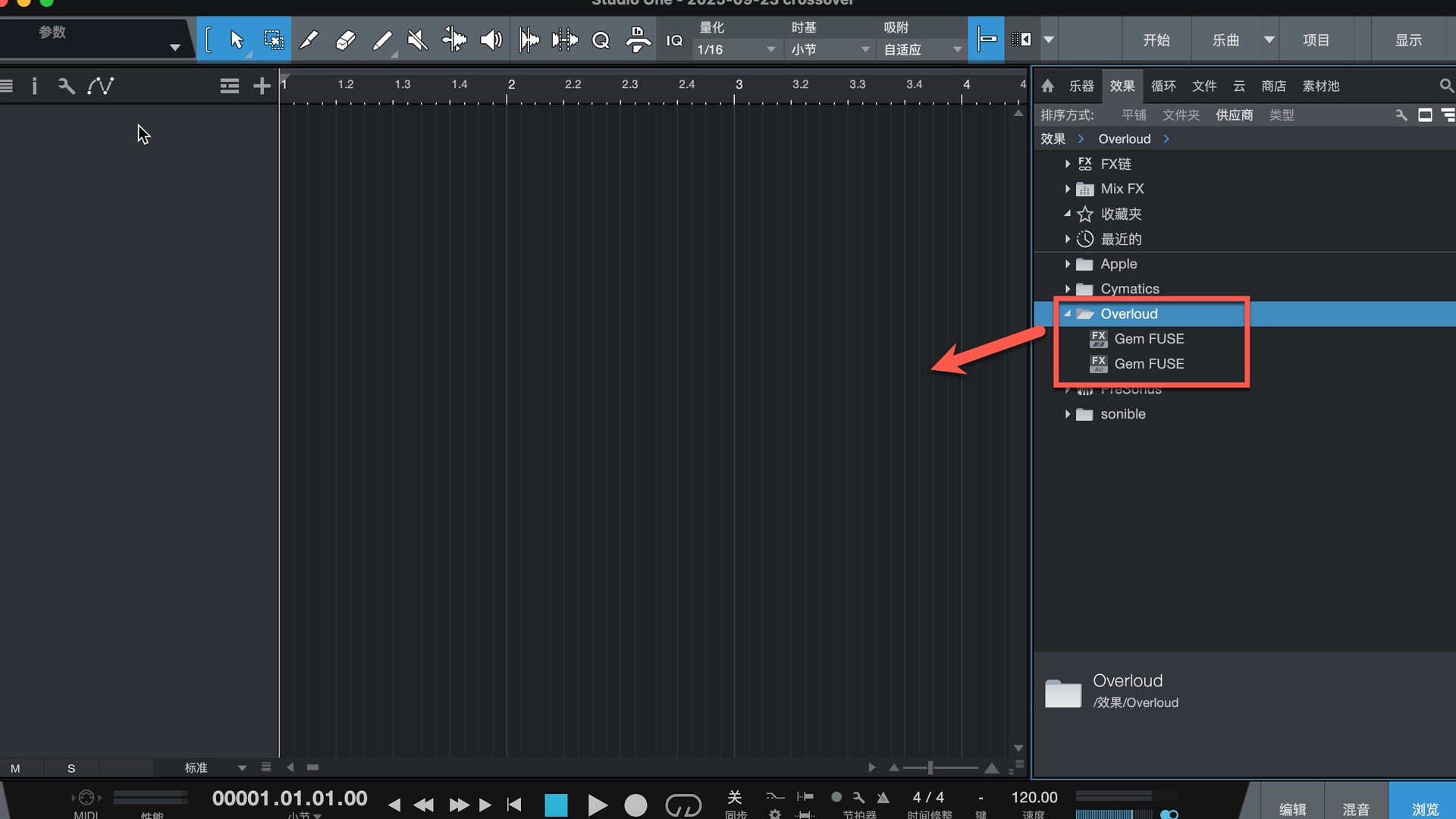Switch to the 商店 Shop tab
1456x819 pixels.
pyautogui.click(x=1274, y=86)
